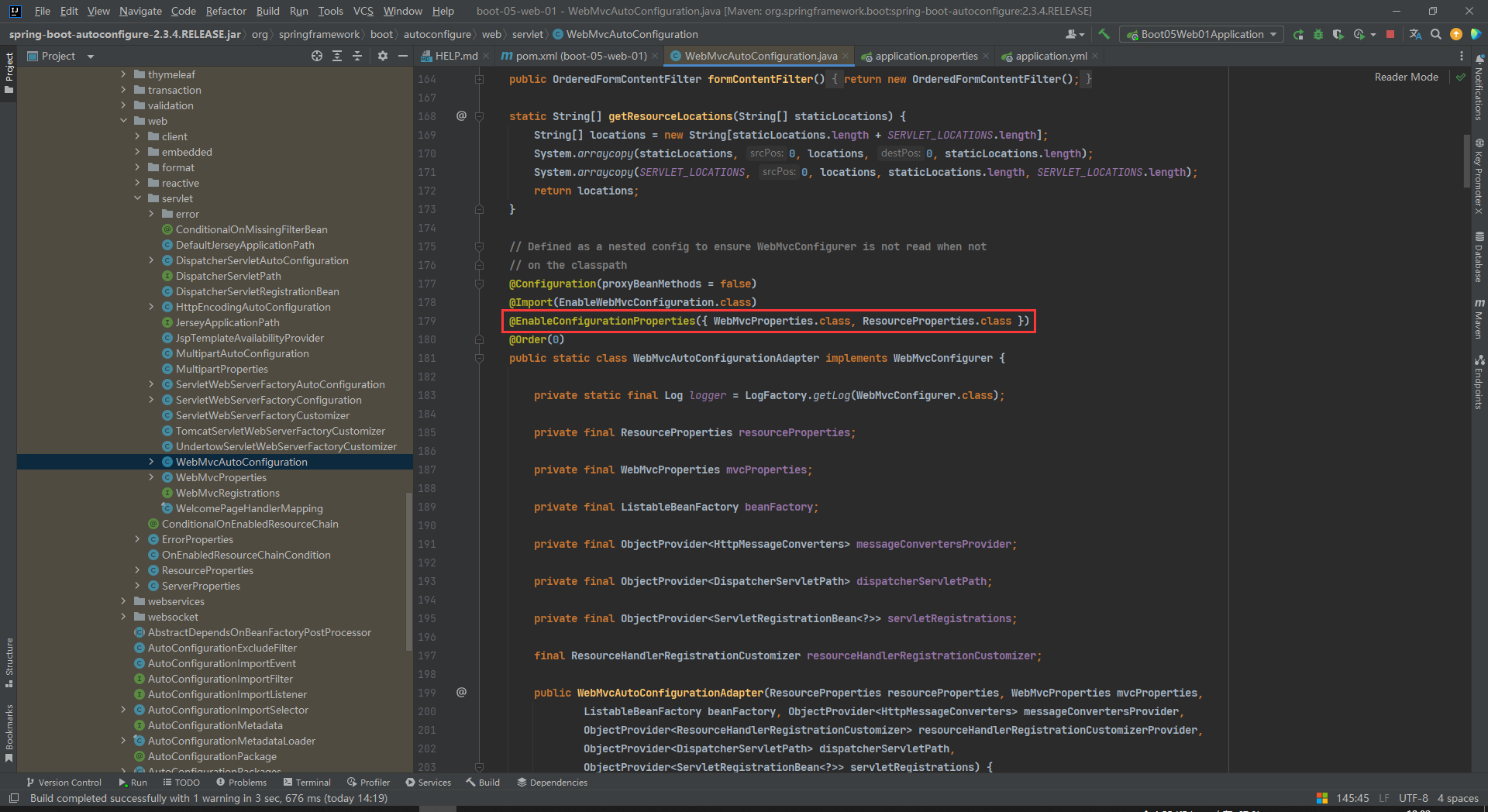Click the UTF-8 encoding status bar widget
Image resolution: width=1488 pixels, height=812 pixels.
[x=1413, y=798]
